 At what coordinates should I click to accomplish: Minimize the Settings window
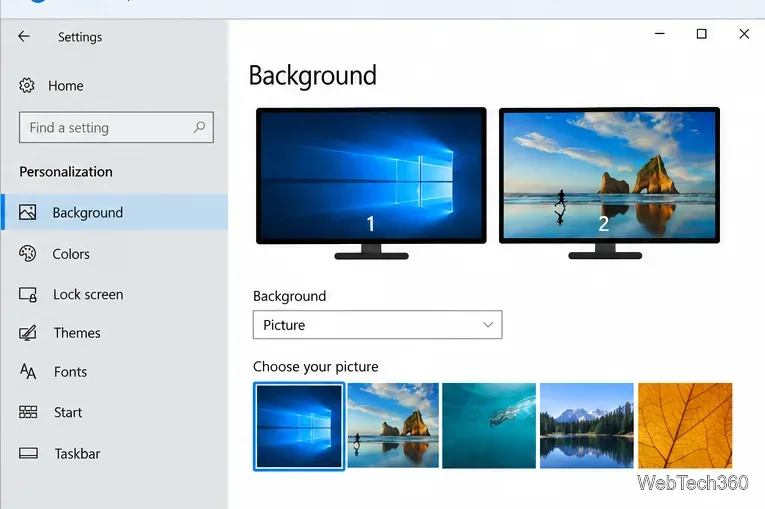point(660,34)
